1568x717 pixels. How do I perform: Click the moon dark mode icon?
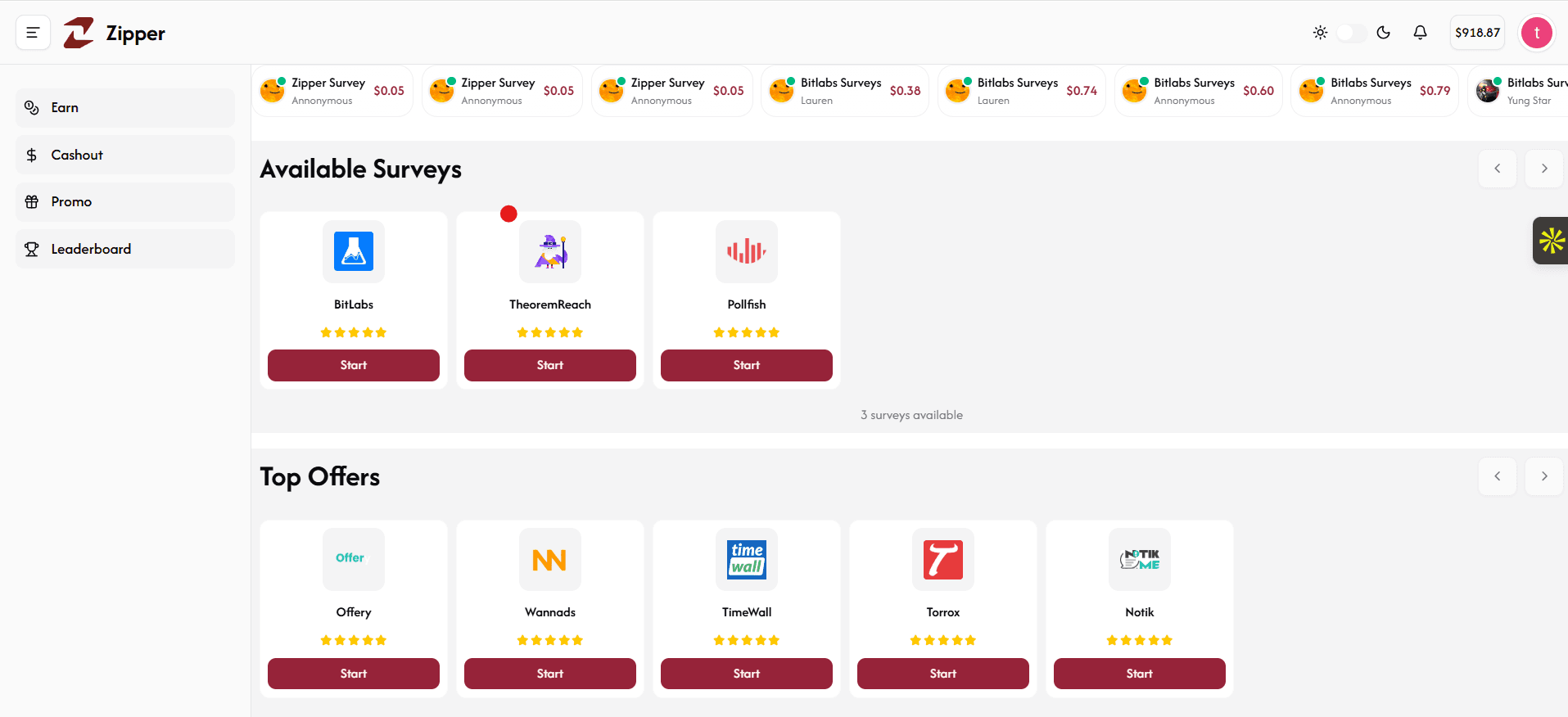pyautogui.click(x=1383, y=33)
